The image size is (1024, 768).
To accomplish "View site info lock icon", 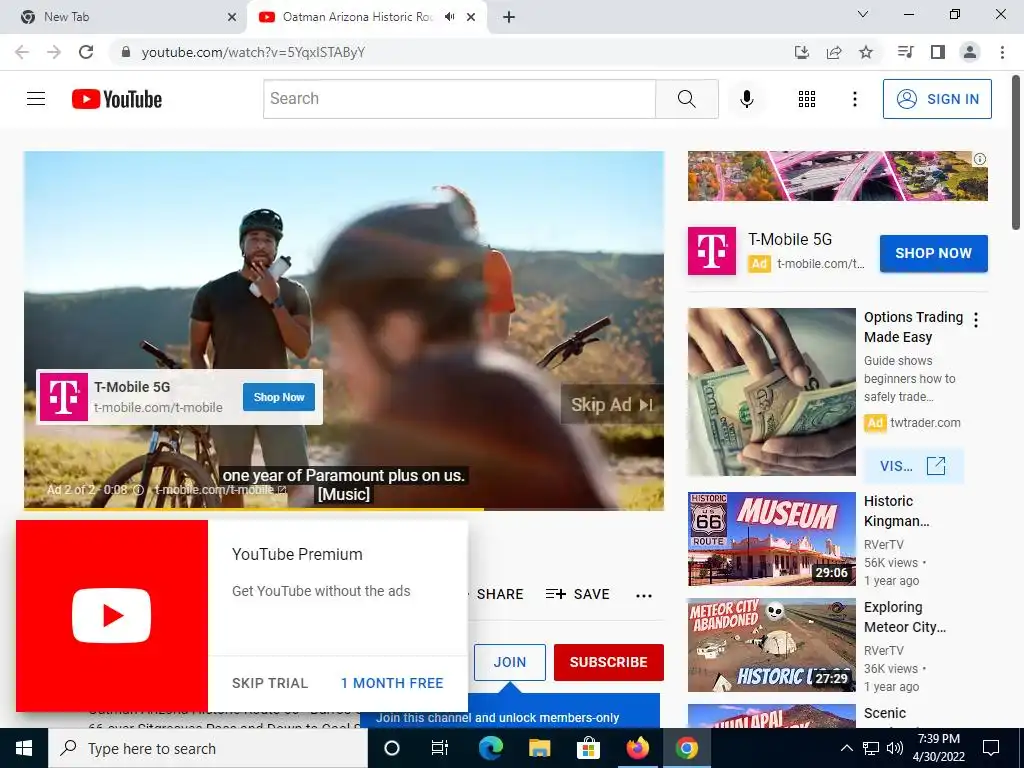I will (x=126, y=52).
